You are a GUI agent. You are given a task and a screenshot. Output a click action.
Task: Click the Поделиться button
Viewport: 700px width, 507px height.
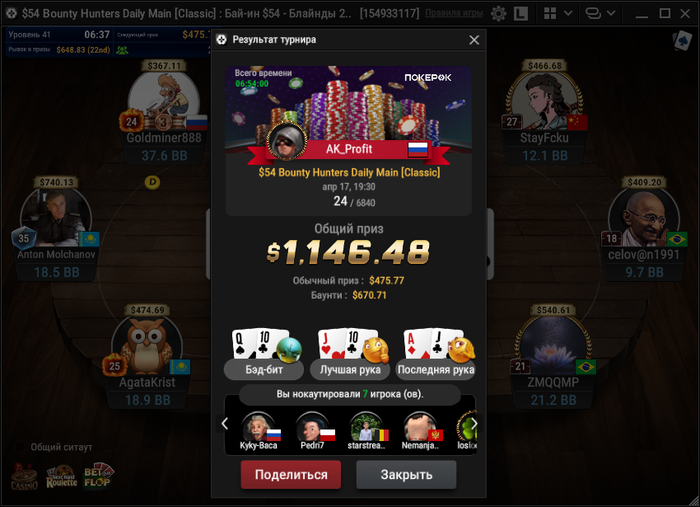tap(291, 474)
